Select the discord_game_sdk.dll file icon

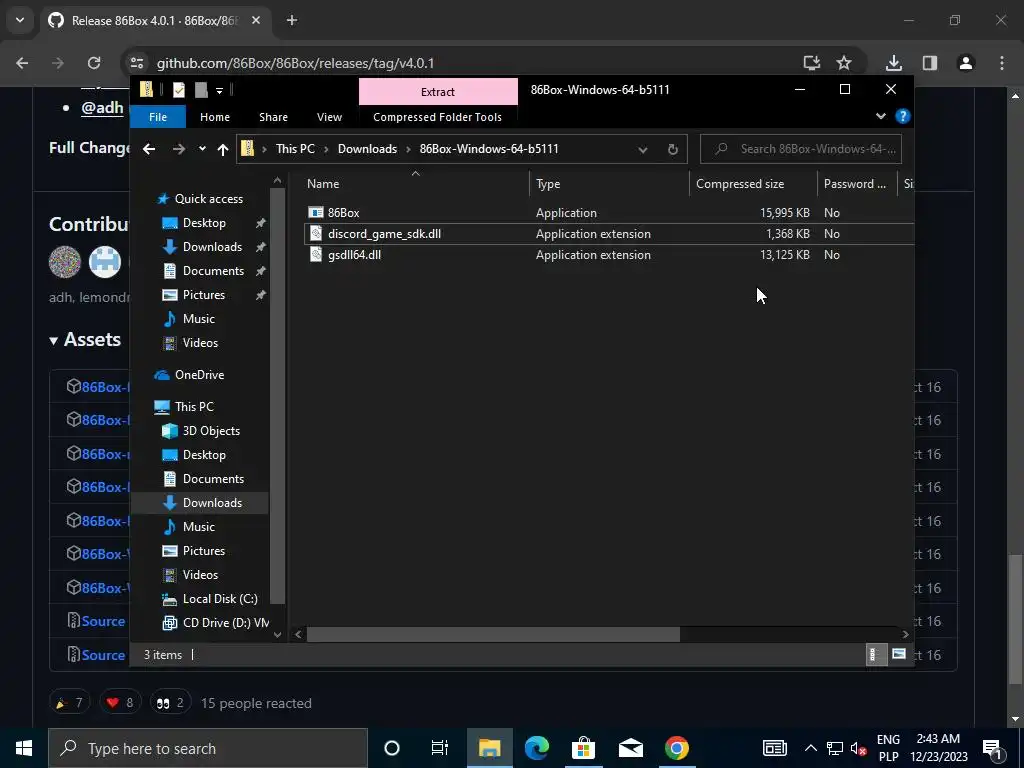[315, 234]
